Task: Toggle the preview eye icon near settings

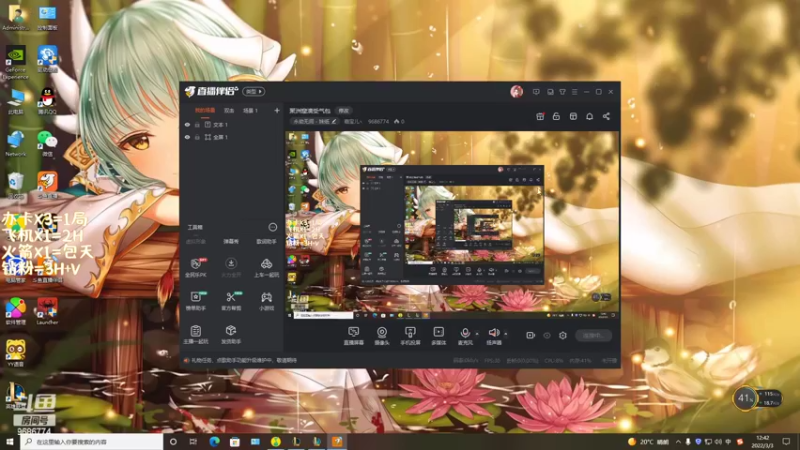Action: (x=547, y=335)
